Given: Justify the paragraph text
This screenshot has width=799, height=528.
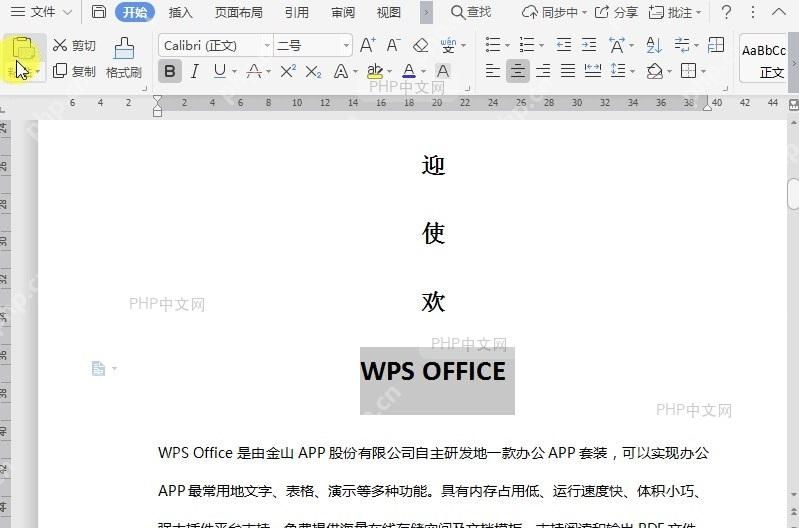Looking at the screenshot, I should 568,71.
